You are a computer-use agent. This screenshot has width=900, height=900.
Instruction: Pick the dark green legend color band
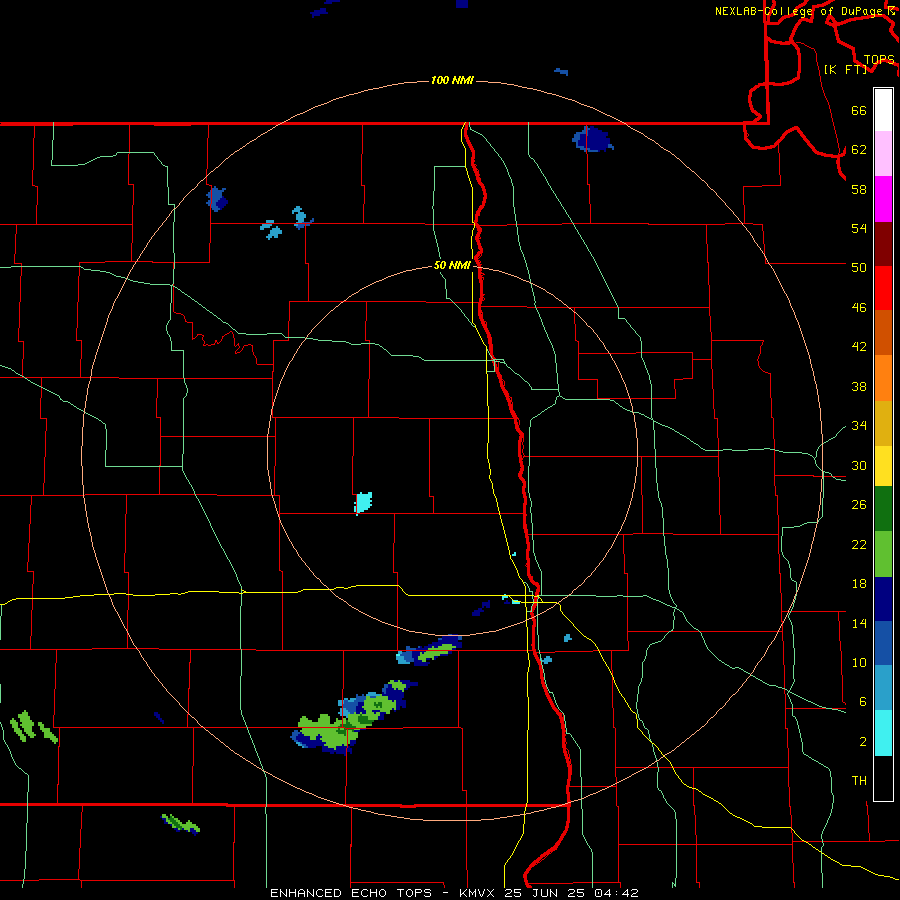point(883,509)
